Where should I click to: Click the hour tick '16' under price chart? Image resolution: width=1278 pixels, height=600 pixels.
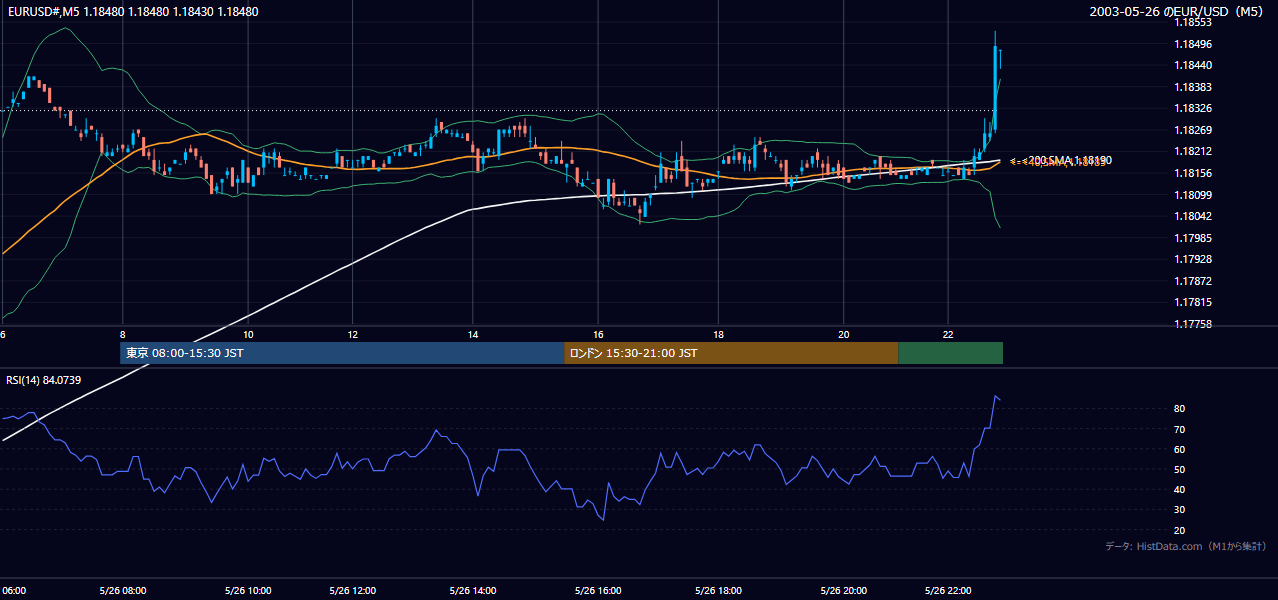(x=597, y=334)
